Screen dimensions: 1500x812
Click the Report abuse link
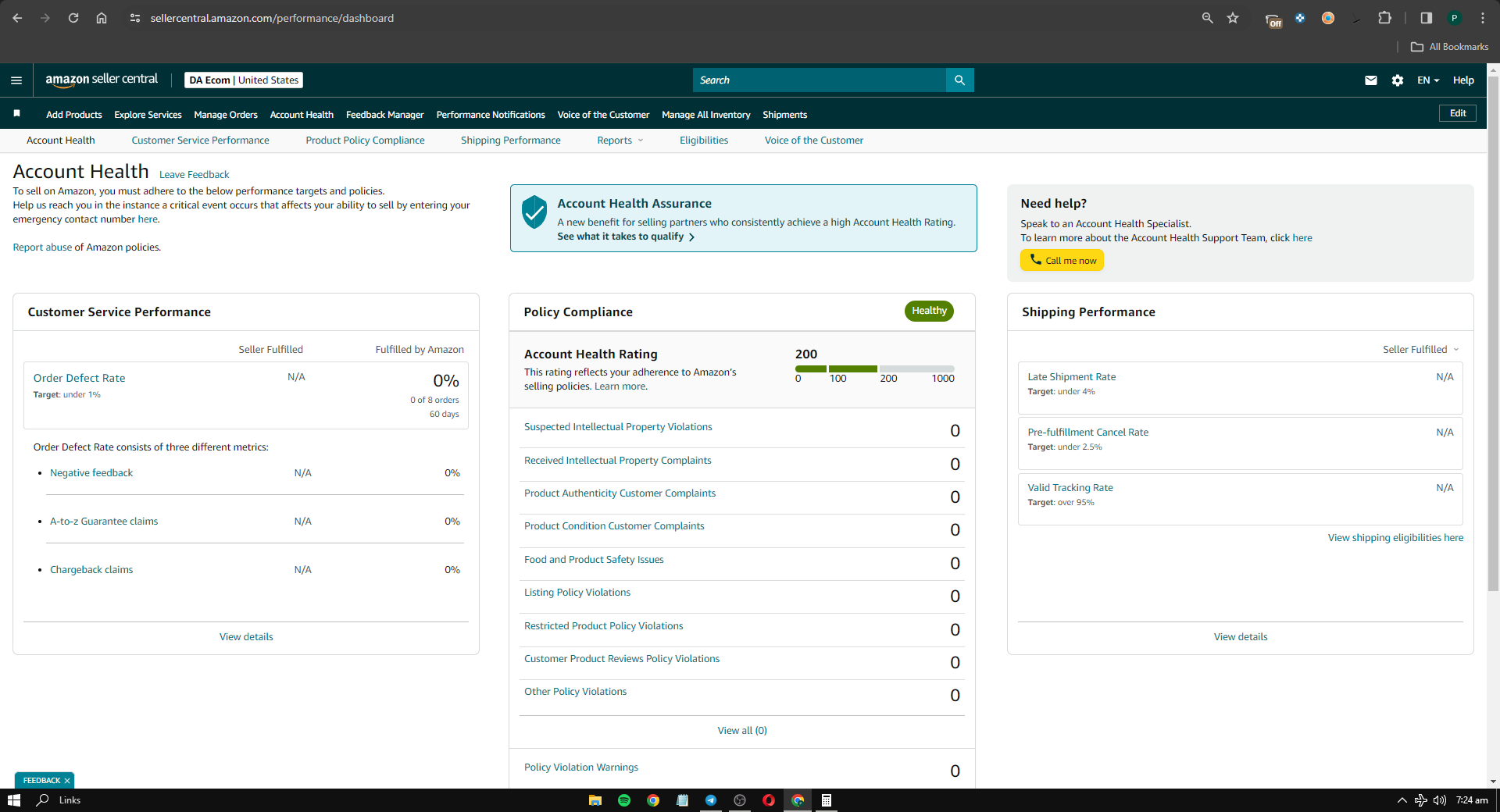pyautogui.click(x=42, y=248)
